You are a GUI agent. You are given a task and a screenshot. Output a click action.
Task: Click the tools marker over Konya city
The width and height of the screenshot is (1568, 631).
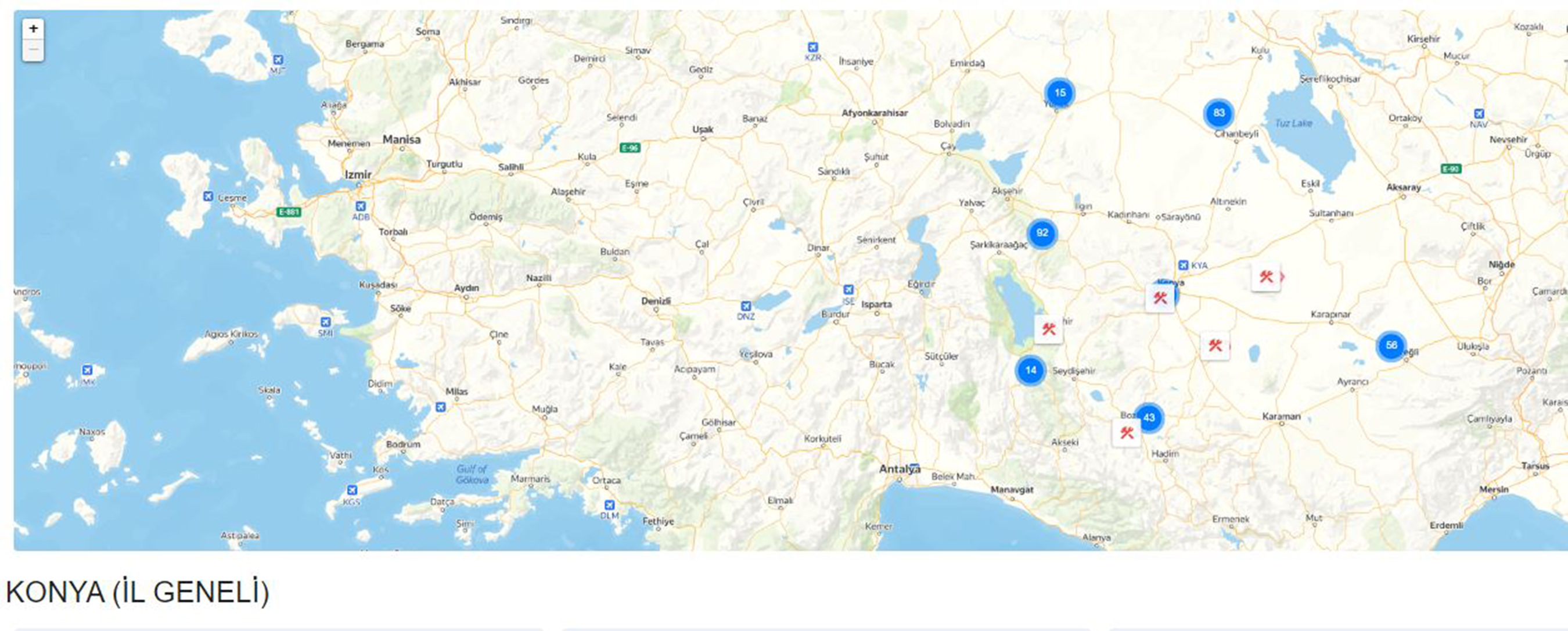[x=1160, y=299]
